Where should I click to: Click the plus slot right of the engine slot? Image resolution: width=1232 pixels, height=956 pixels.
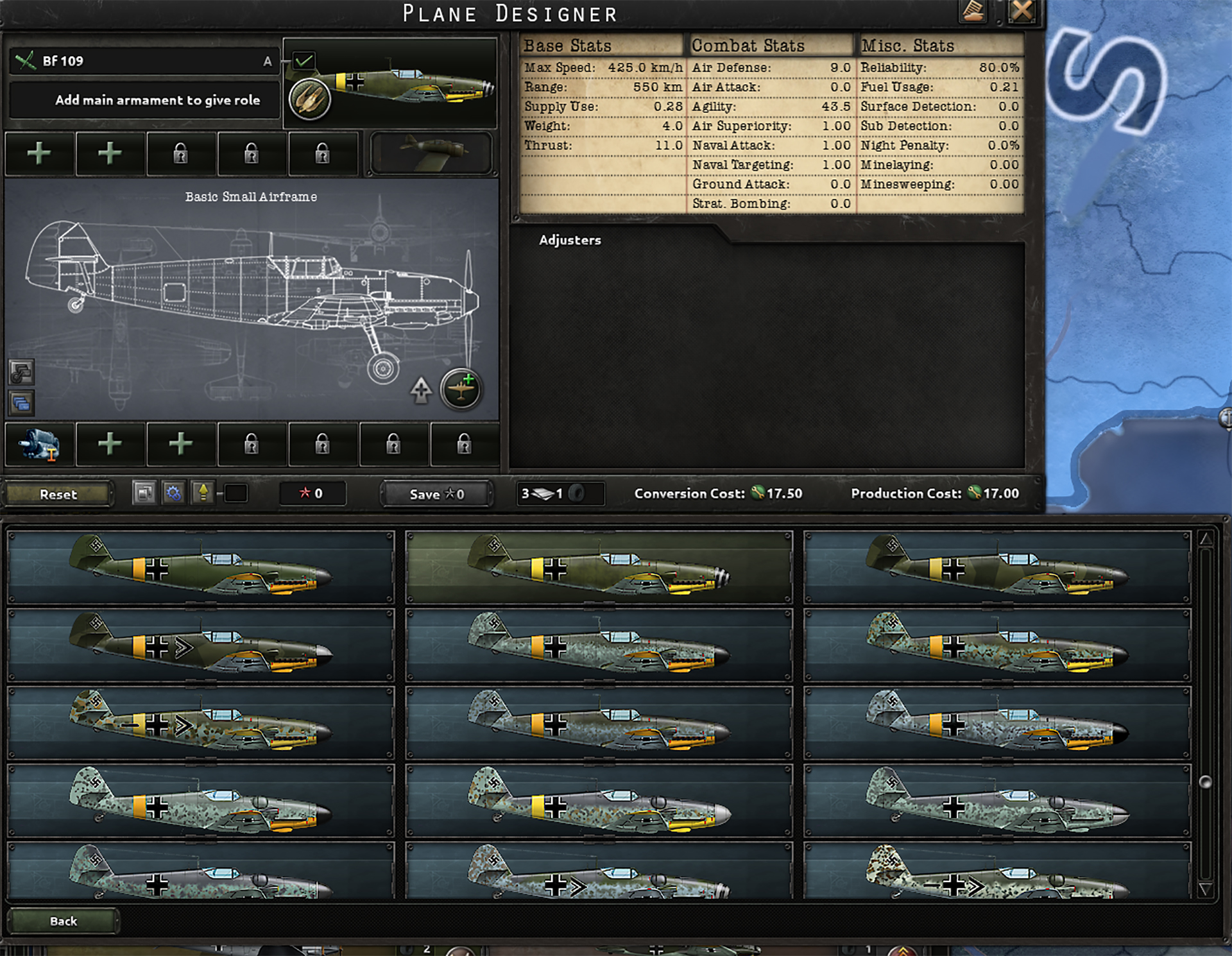click(110, 443)
